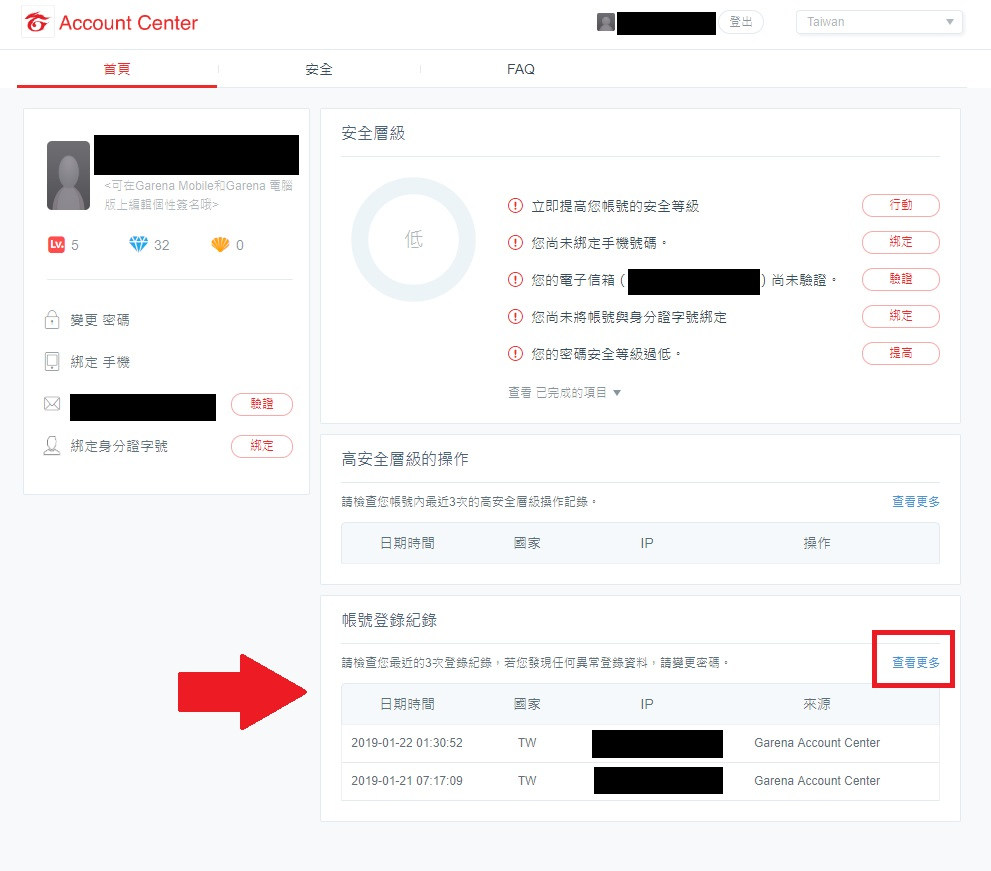Switch to the 安全 tab
991x871 pixels.
pos(319,69)
